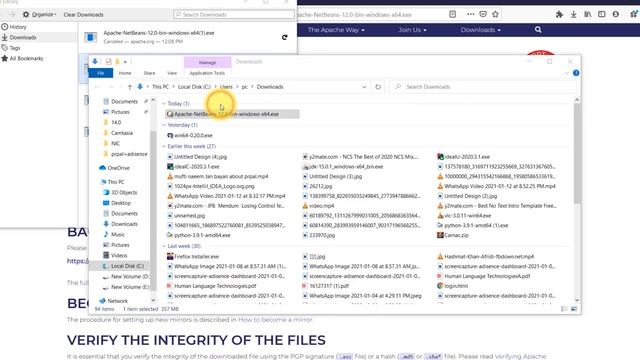Select login.html file
Image resolution: width=640 pixels, height=360 pixels.
(453, 286)
